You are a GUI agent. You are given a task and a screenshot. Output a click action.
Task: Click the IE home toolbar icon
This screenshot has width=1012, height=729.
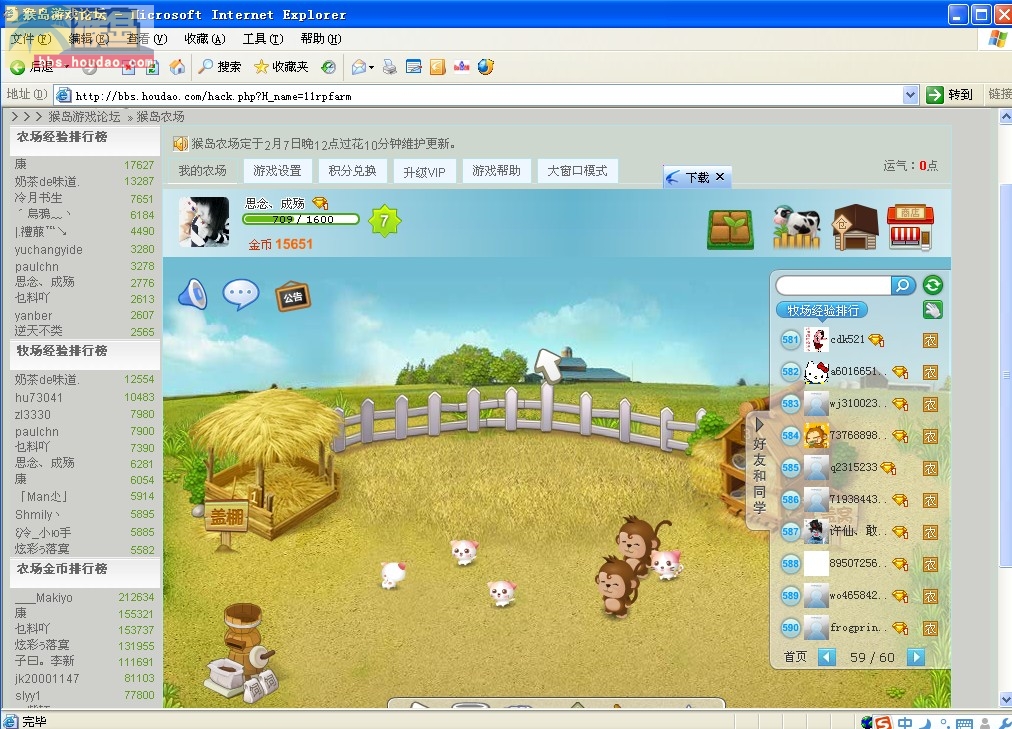(x=177, y=67)
